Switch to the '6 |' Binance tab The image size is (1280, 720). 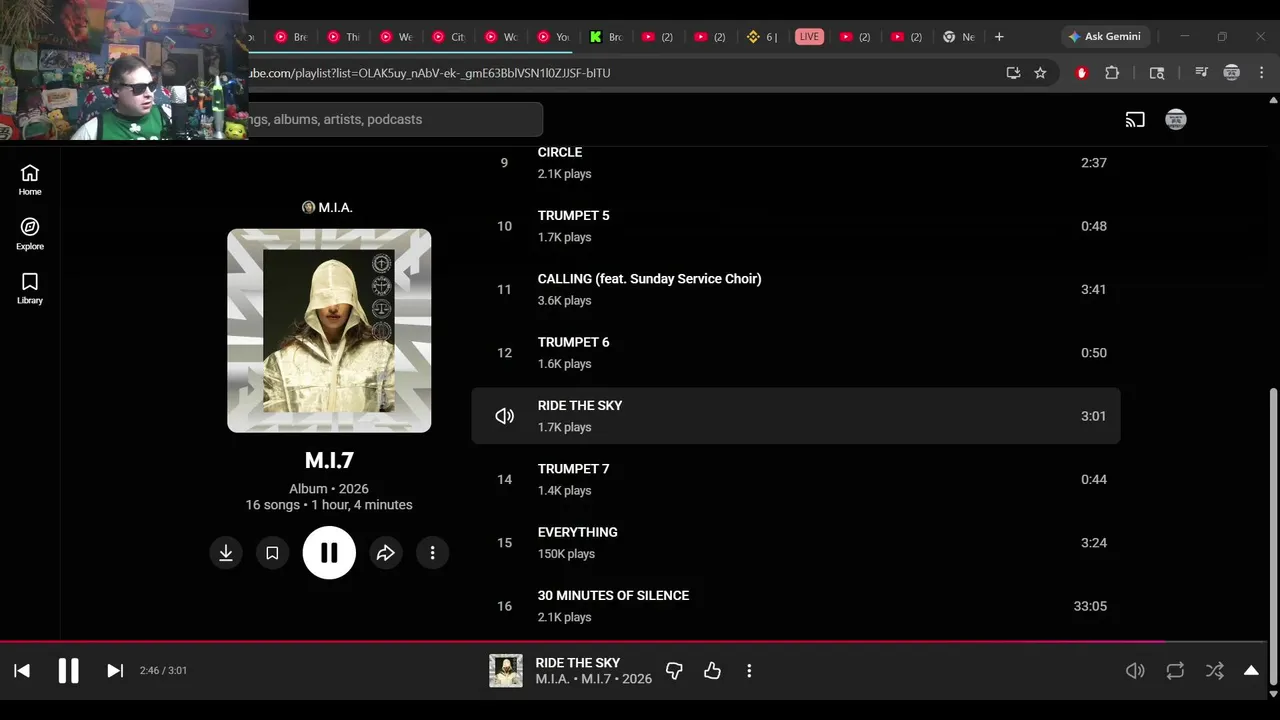[x=762, y=37]
